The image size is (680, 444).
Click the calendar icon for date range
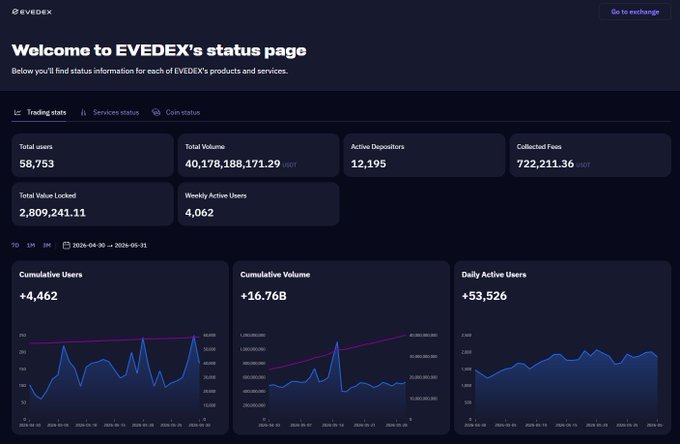point(66,245)
